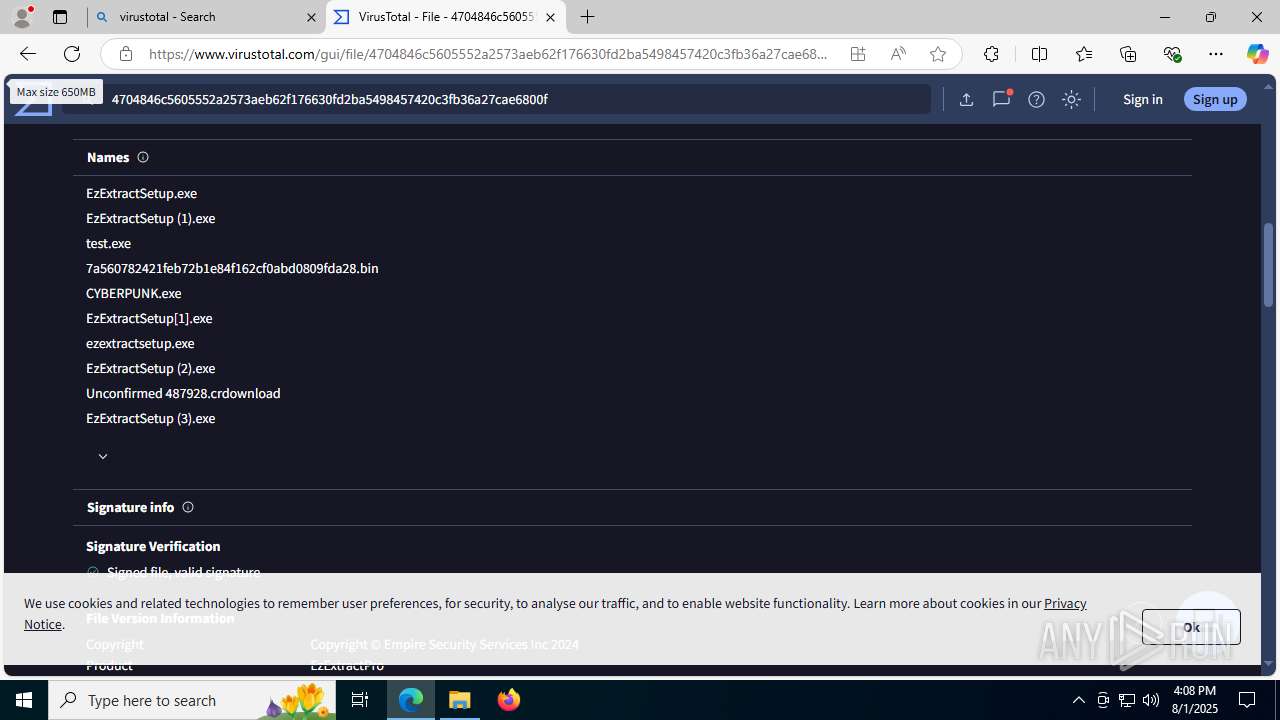The height and width of the screenshot is (720, 1280).
Task: Open Extensions puzzle icon
Action: click(x=991, y=54)
